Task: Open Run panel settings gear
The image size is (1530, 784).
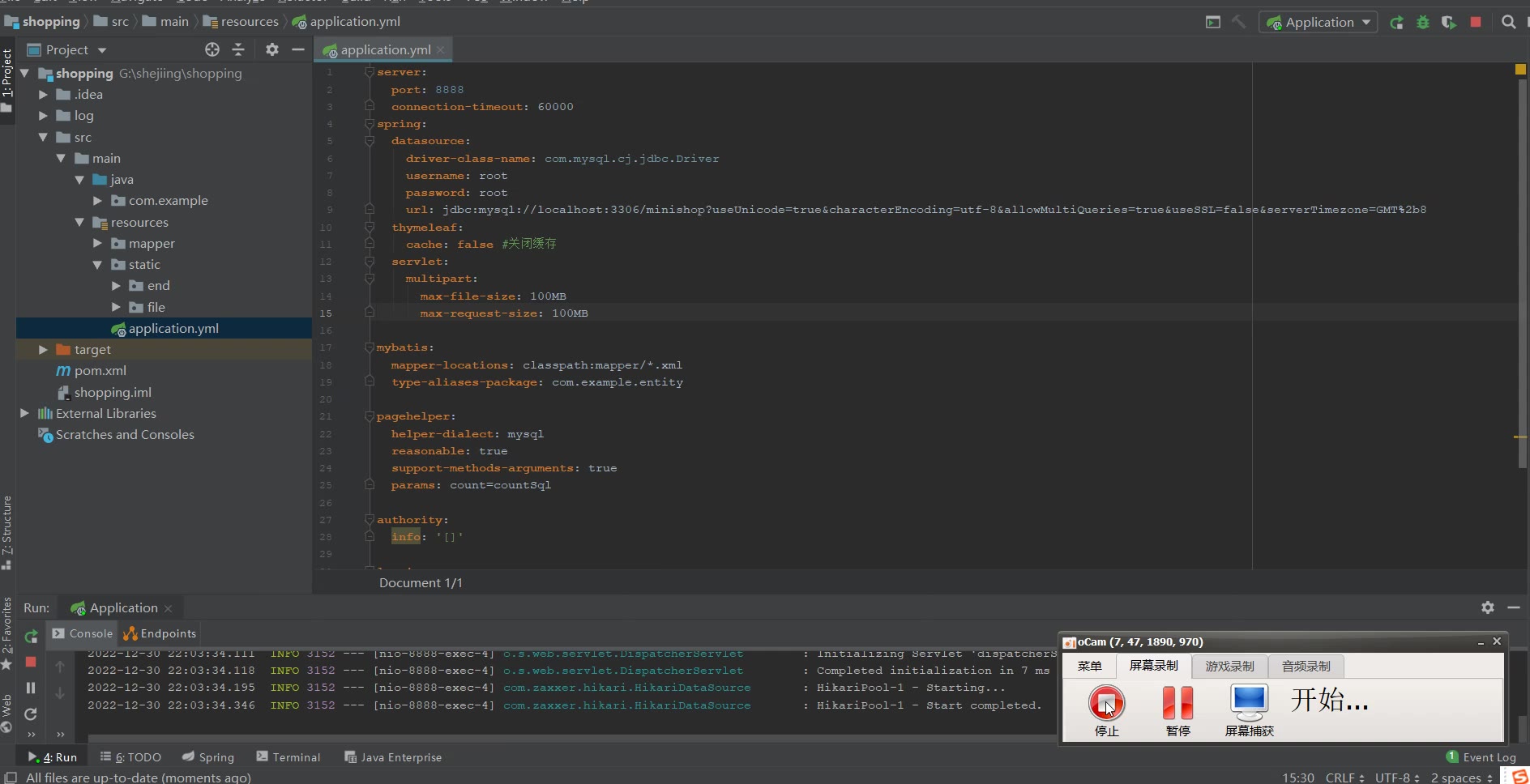Action: [1488, 607]
